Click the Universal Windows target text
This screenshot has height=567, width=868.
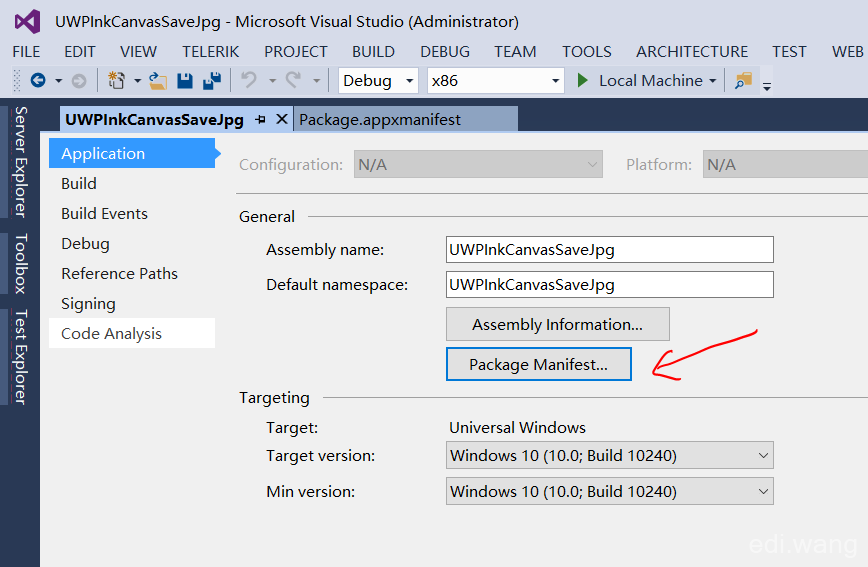pos(517,427)
